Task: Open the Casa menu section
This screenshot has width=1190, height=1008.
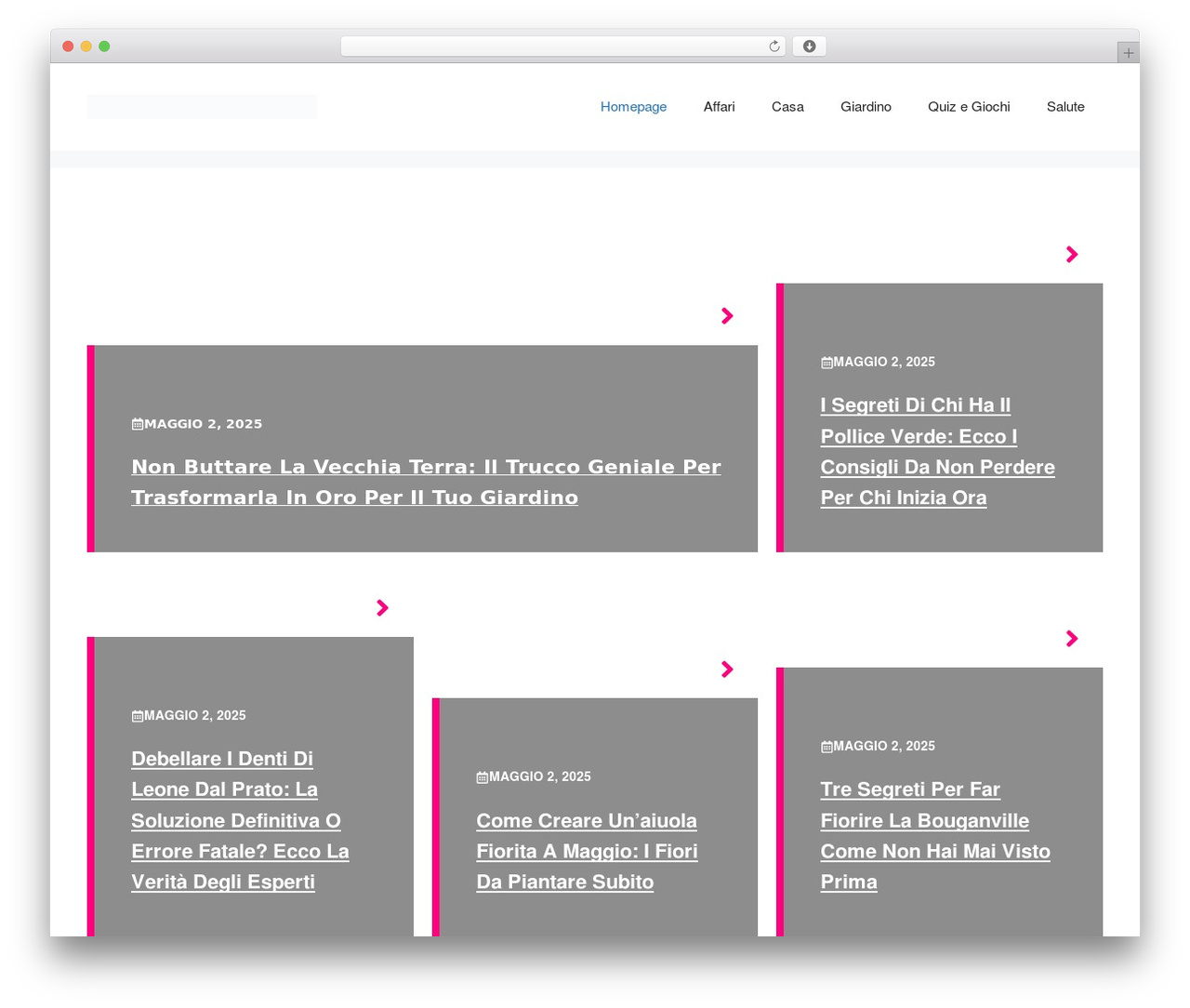Action: [x=787, y=107]
